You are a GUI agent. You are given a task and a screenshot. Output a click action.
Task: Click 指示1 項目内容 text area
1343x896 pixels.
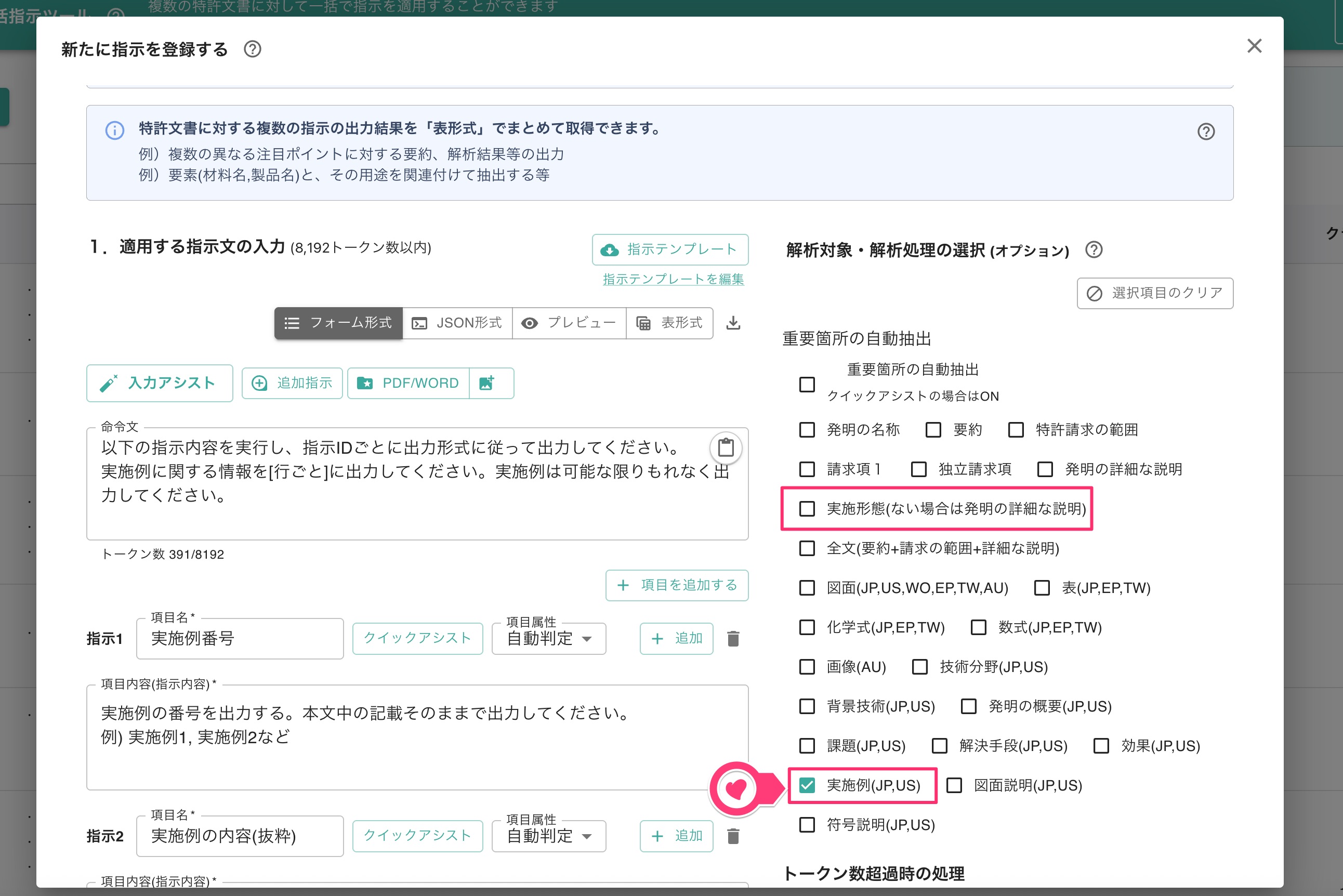point(417,737)
